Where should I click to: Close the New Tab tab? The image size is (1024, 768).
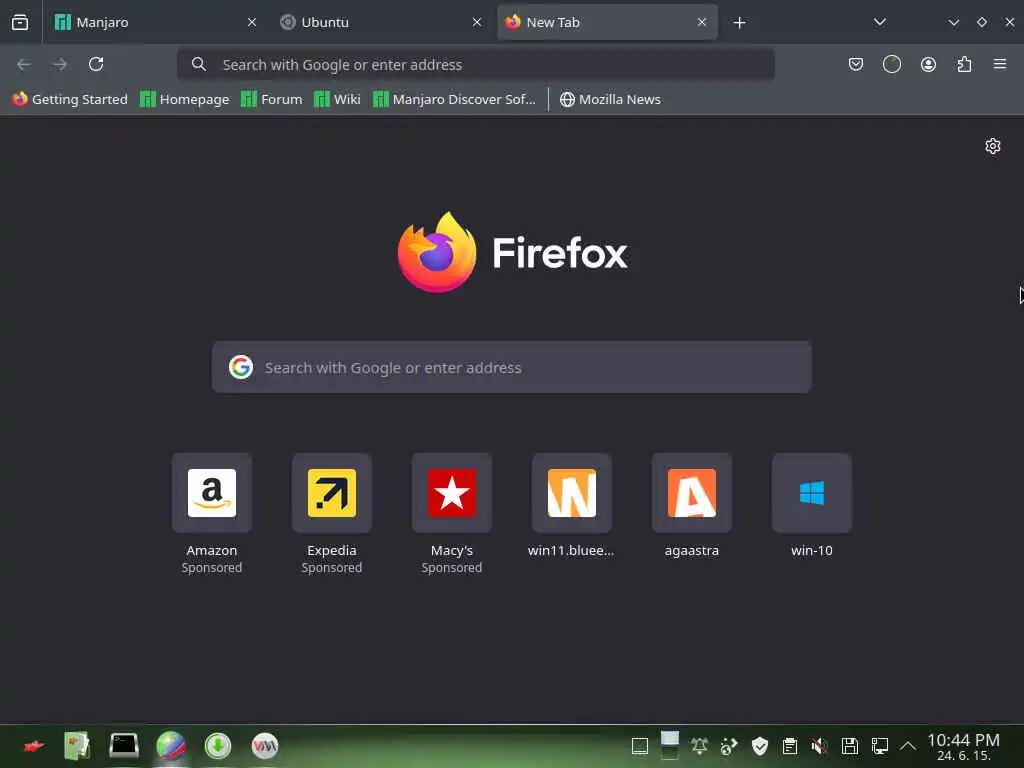coord(701,22)
